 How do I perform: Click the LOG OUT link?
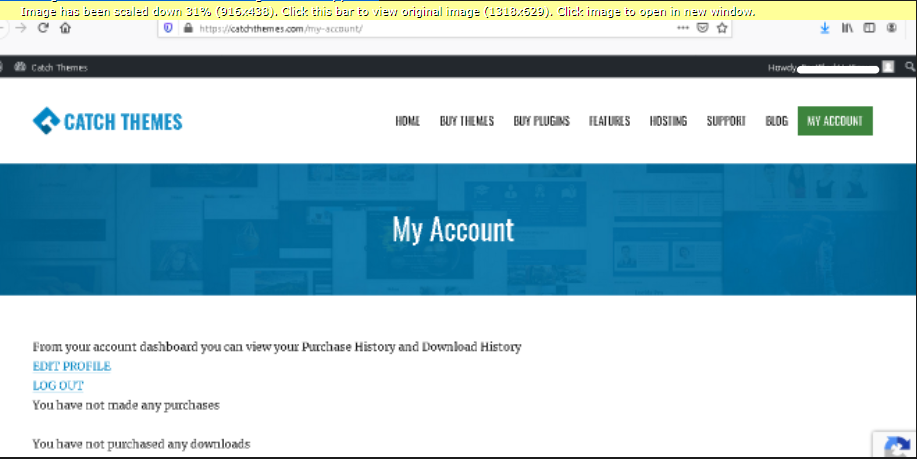(58, 385)
